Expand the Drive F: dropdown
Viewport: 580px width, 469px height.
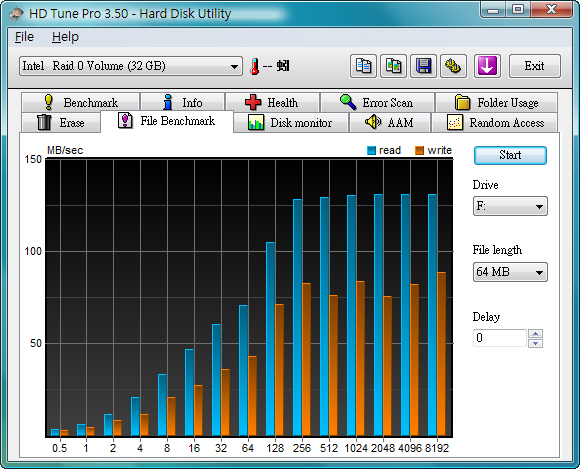(x=510, y=206)
